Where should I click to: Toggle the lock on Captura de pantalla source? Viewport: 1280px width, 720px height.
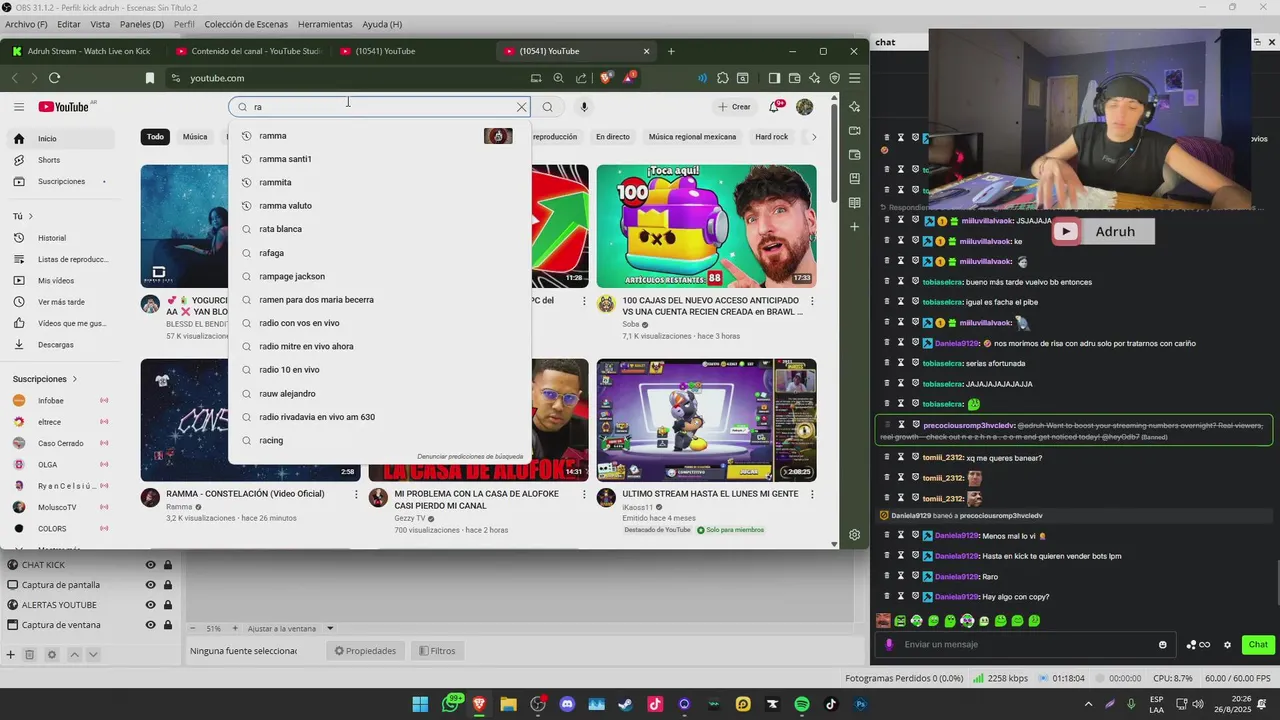click(168, 585)
